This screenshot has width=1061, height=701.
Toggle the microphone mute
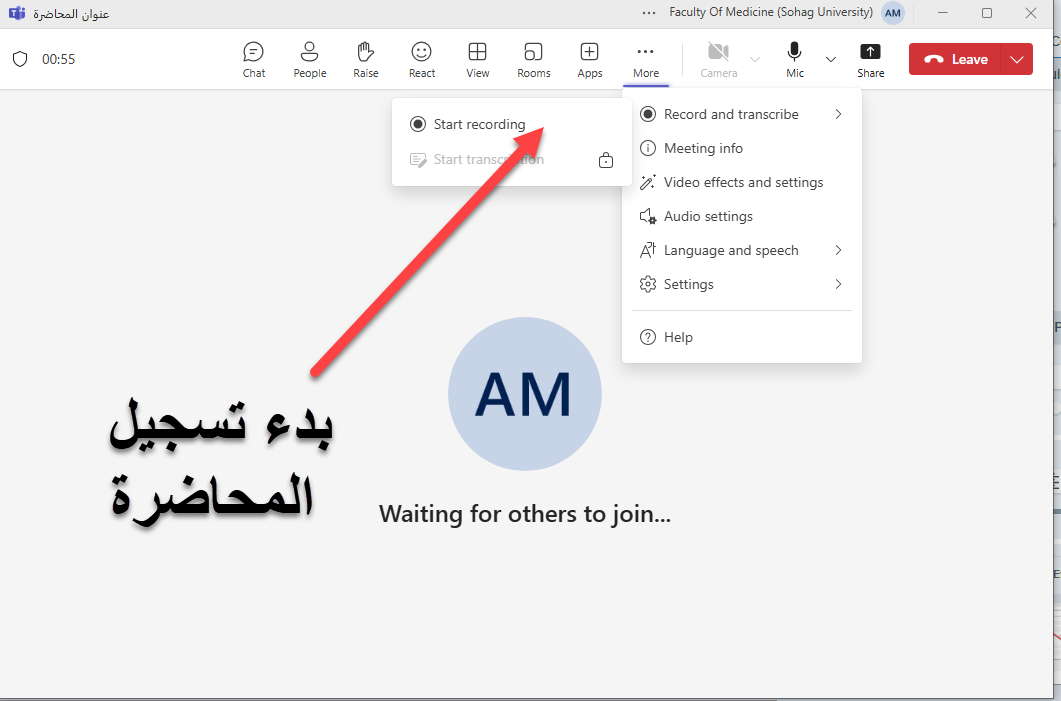(795, 59)
